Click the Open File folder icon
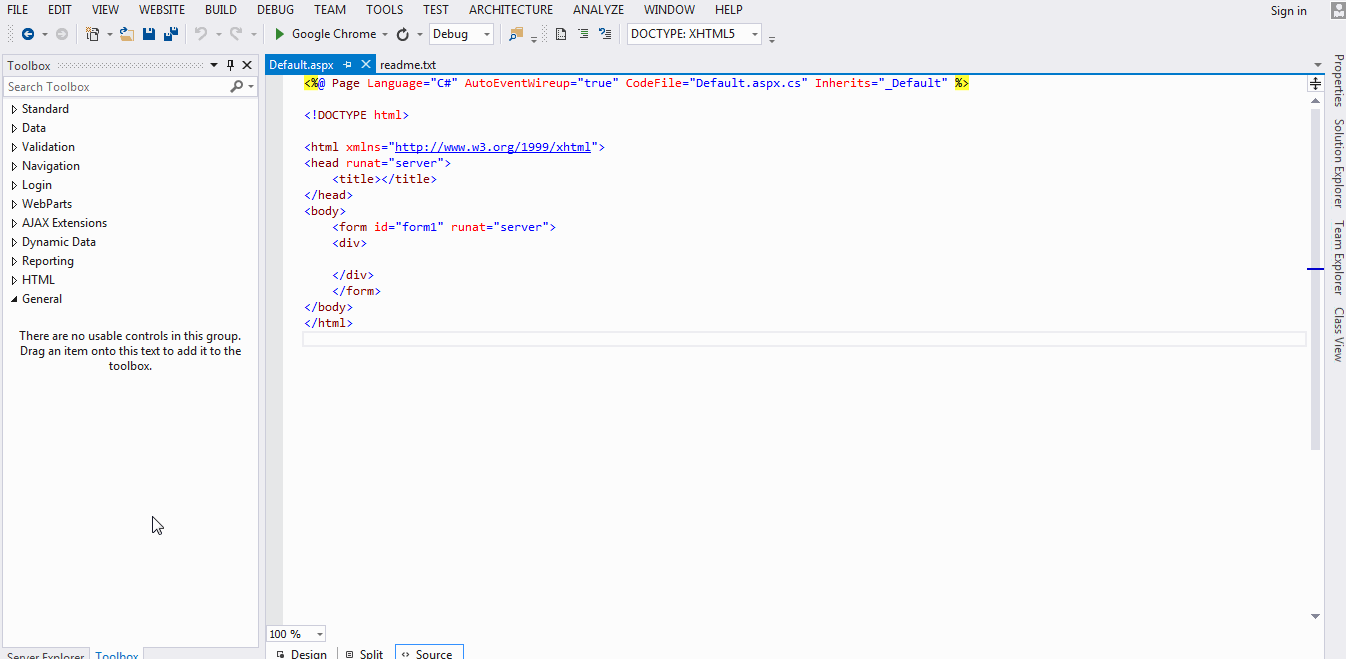 pos(127,34)
